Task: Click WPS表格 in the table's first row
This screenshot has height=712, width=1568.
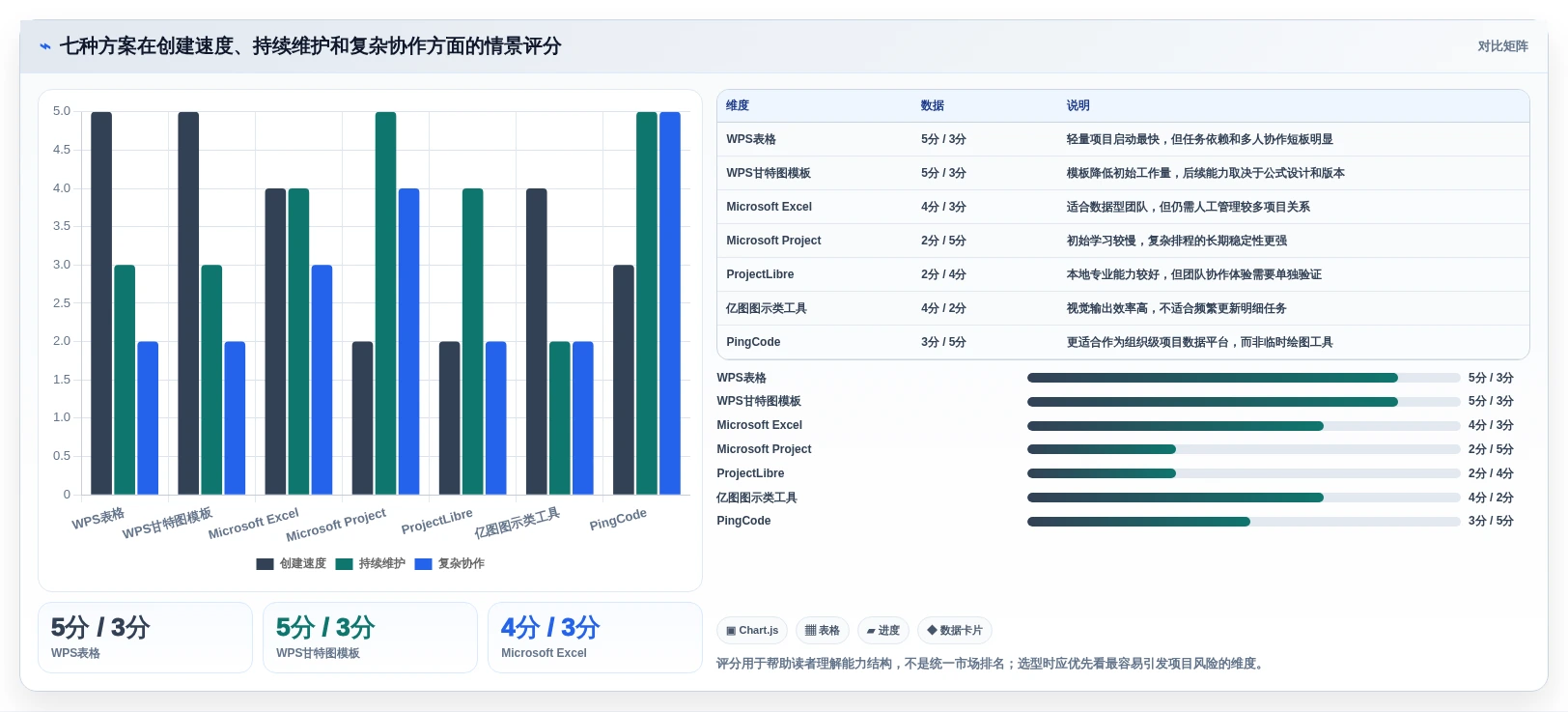Action: tap(751, 139)
